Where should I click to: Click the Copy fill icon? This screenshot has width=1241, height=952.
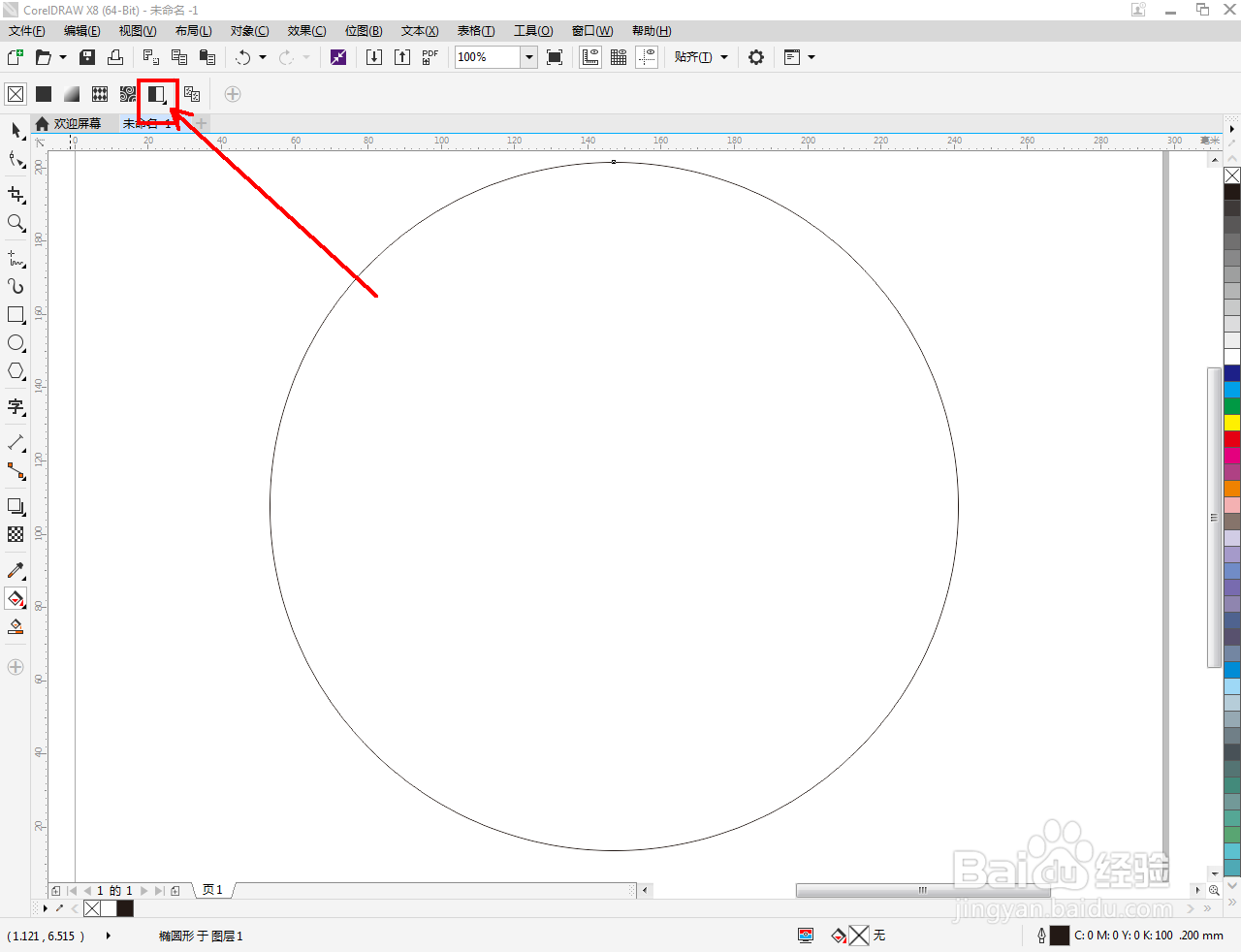(x=192, y=94)
